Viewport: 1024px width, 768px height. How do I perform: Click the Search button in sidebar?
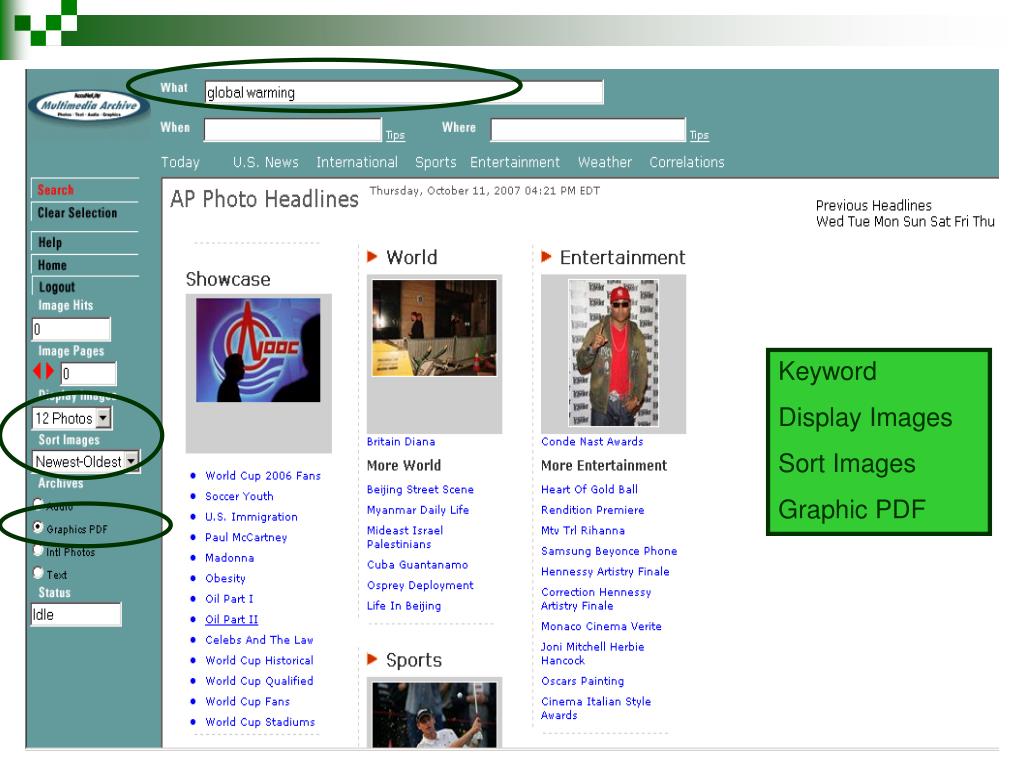point(85,190)
